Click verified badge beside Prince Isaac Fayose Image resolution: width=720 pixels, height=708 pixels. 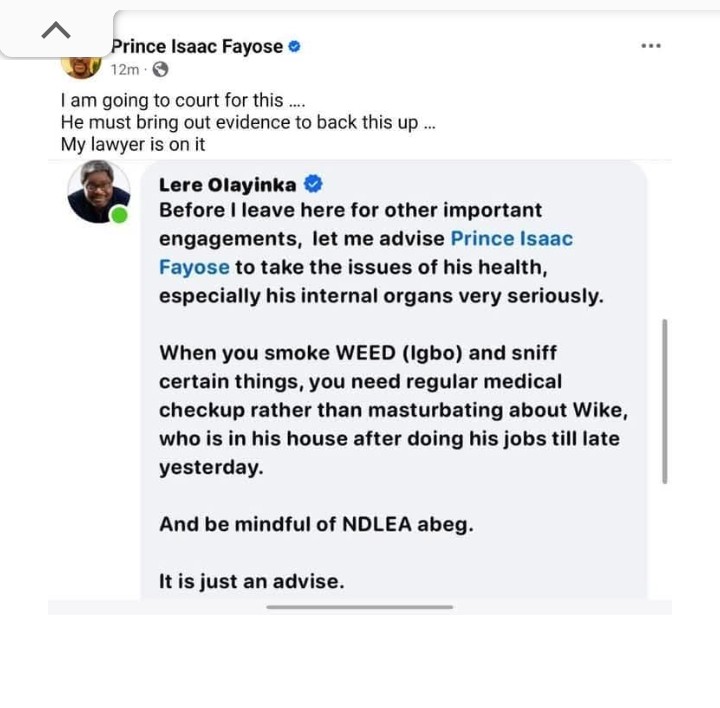[x=295, y=46]
